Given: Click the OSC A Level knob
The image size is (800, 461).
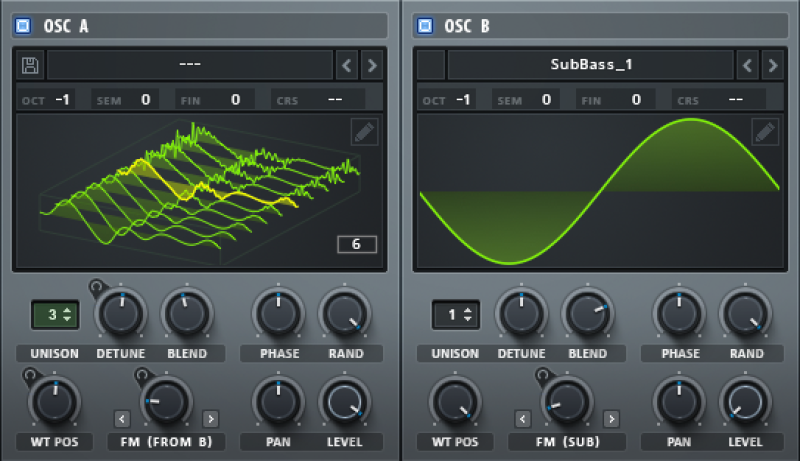Looking at the screenshot, I should pos(345,402).
